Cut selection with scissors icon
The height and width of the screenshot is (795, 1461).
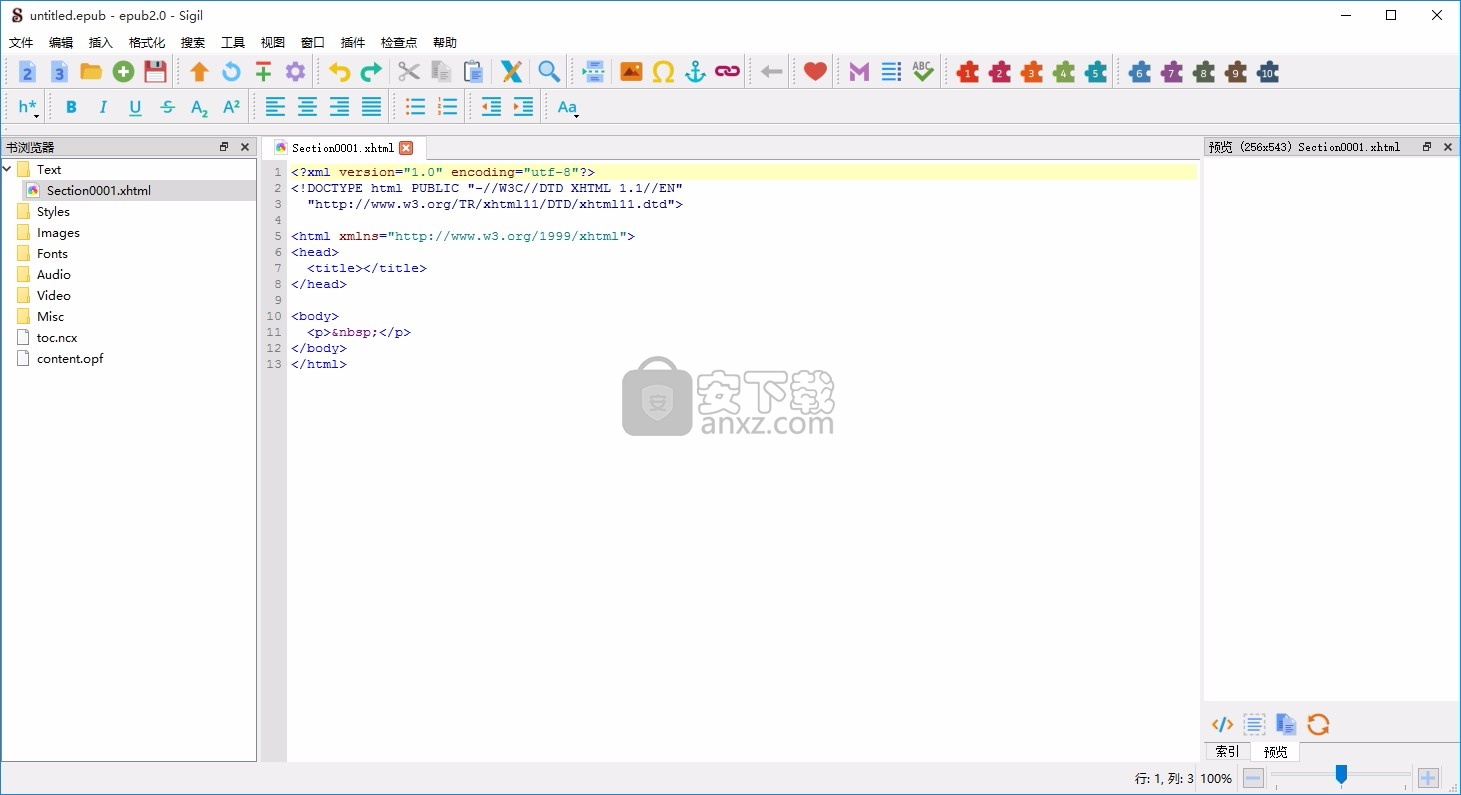(408, 72)
